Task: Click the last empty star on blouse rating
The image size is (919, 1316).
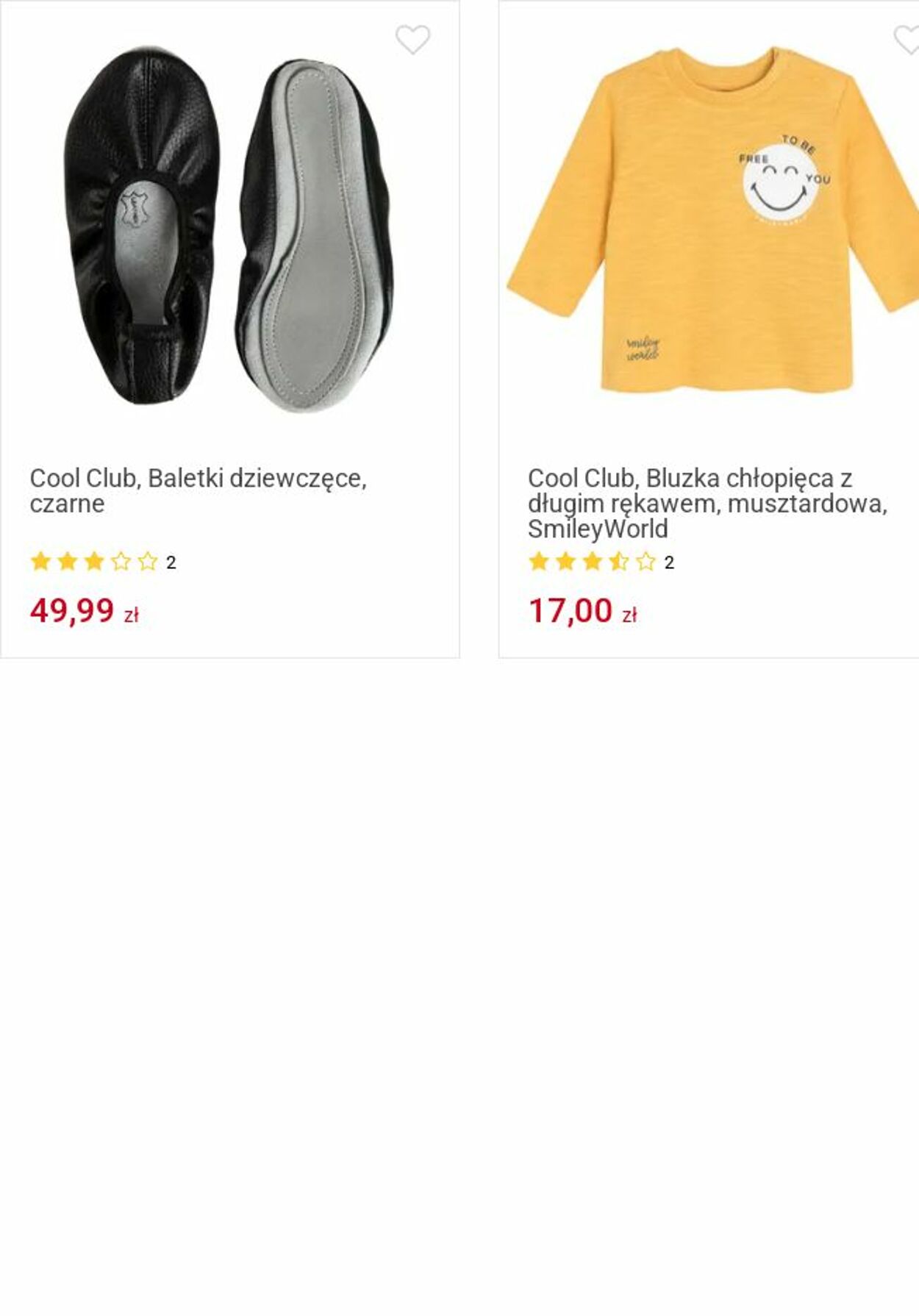Action: [646, 562]
